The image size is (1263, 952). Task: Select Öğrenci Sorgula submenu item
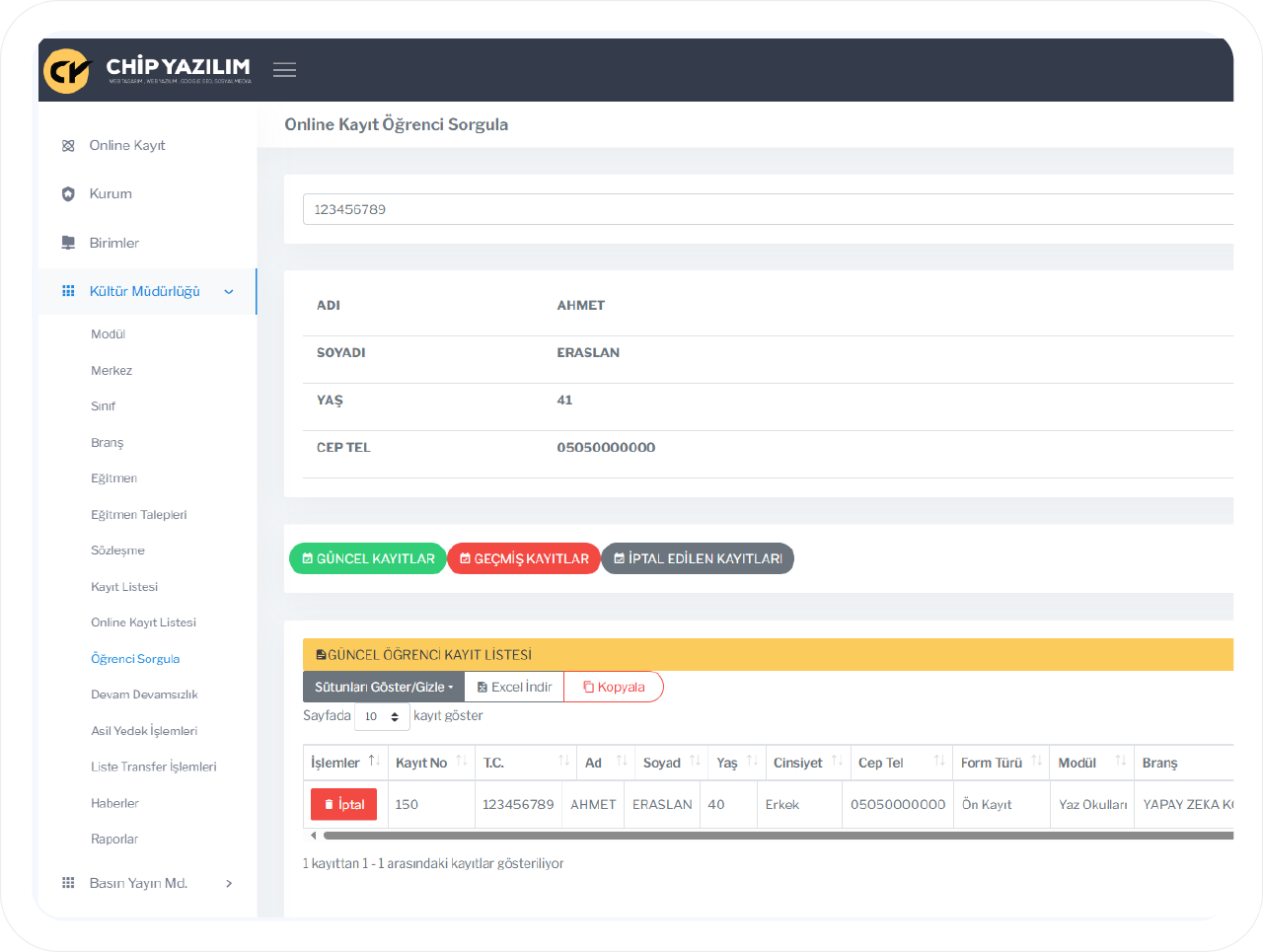(135, 659)
